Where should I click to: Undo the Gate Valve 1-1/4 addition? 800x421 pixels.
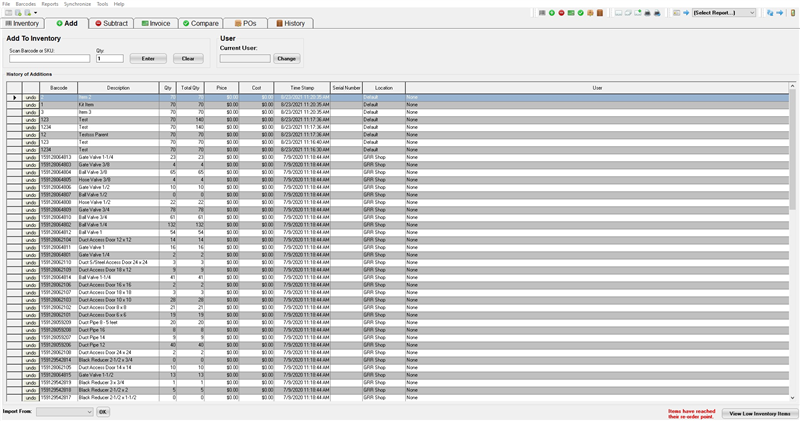pyautogui.click(x=31, y=157)
